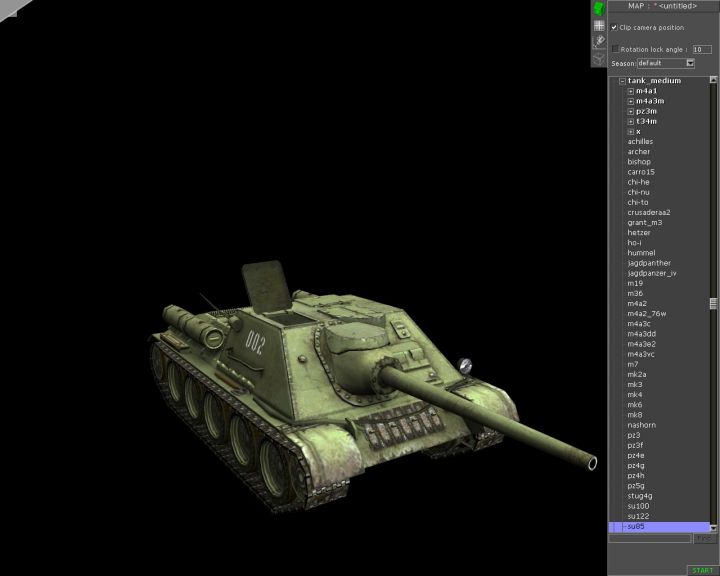Expand the pz3m folder

click(x=631, y=111)
